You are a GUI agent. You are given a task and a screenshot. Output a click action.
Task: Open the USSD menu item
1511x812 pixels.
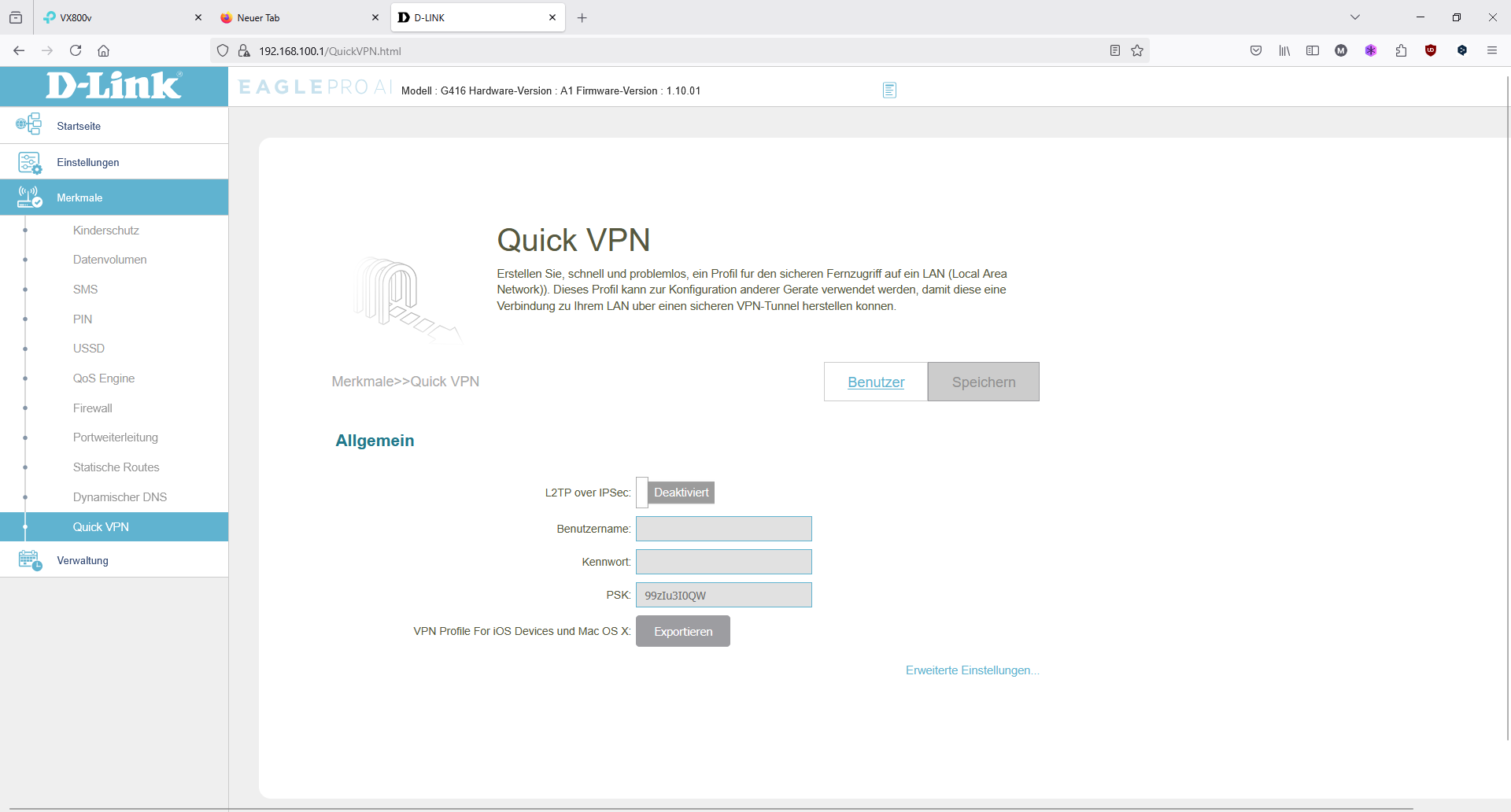tap(89, 349)
